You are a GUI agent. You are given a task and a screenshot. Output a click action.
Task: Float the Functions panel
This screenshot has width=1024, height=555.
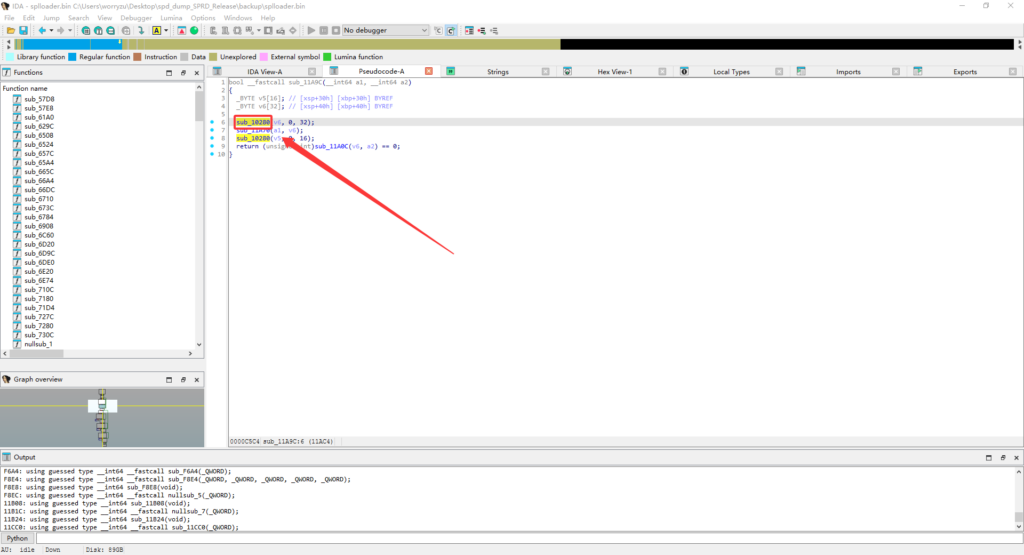pos(183,73)
